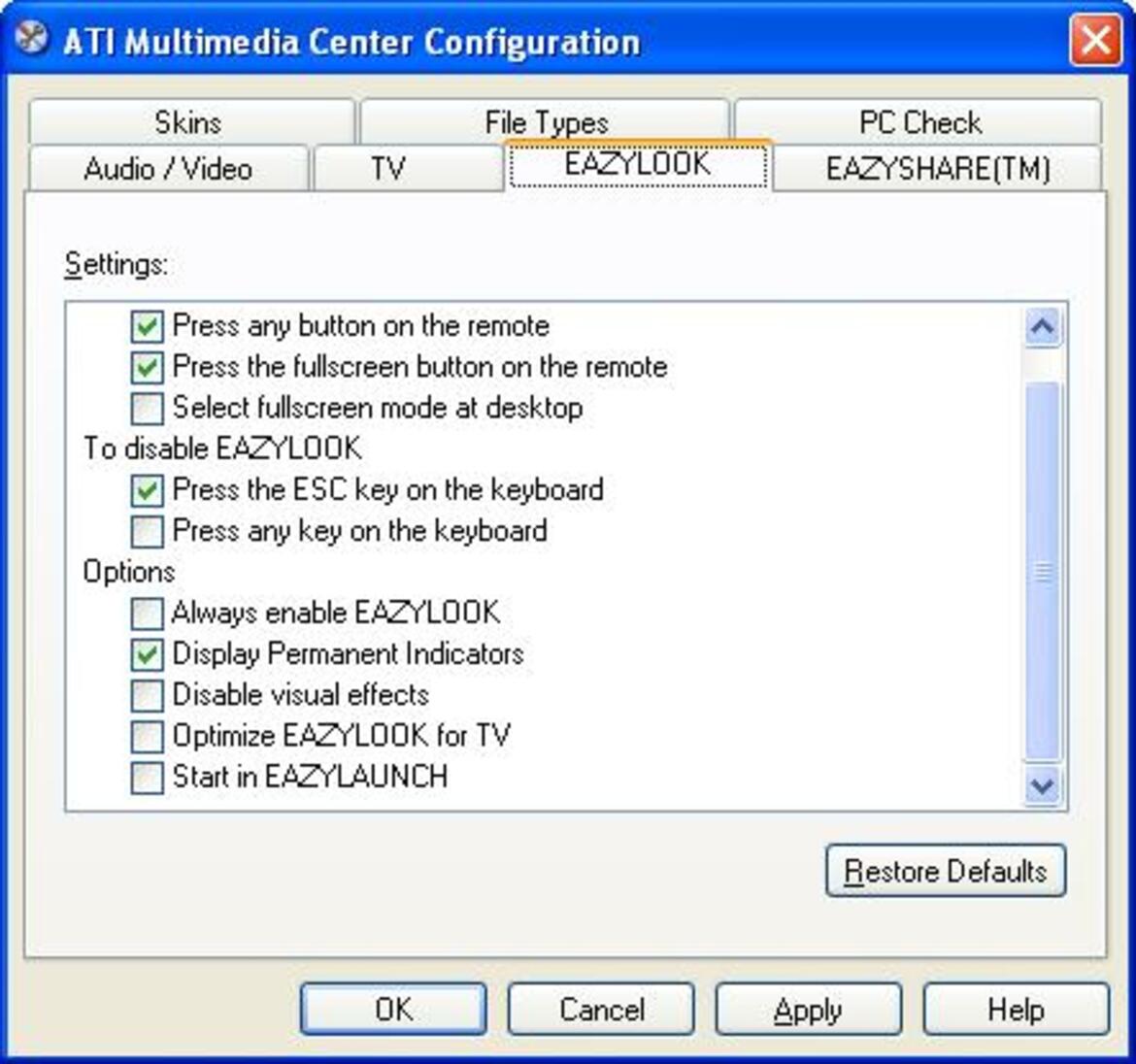The height and width of the screenshot is (1064, 1136).
Task: Tick the Disable visual effects checkbox
Action: point(147,696)
